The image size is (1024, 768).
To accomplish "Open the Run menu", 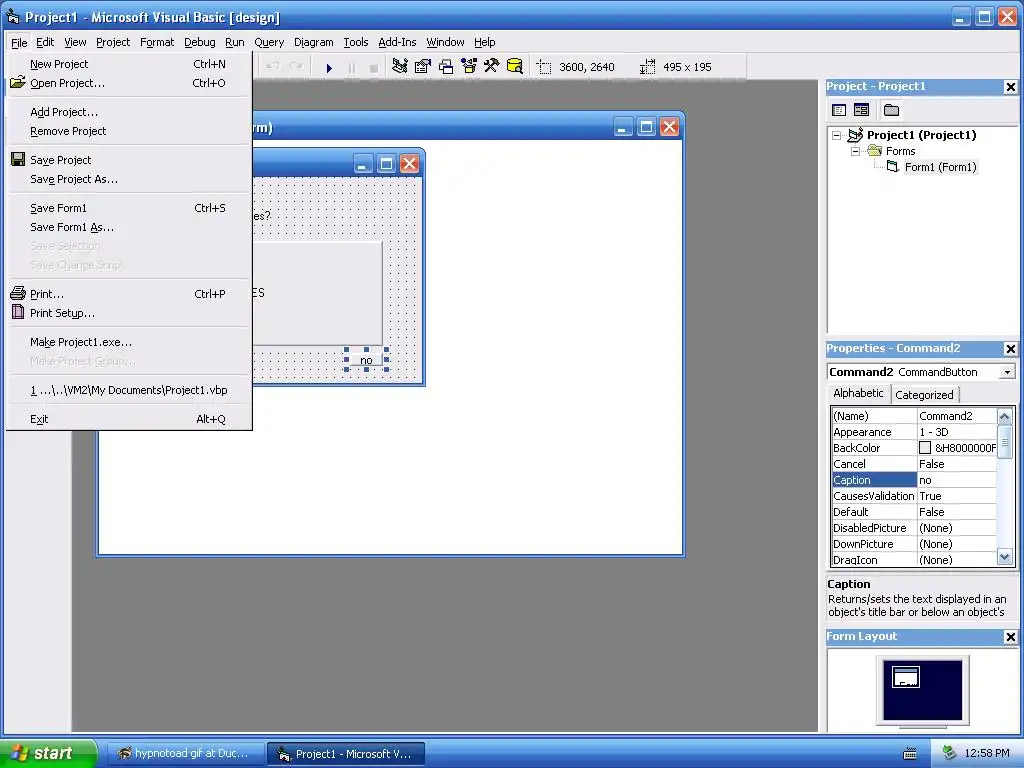I will click(x=234, y=42).
